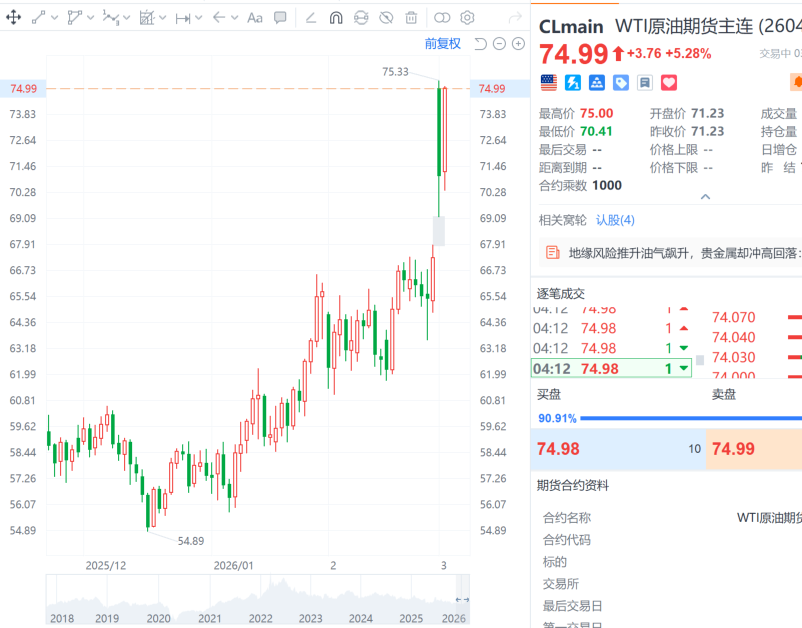
Task: Click the United States flag icon
Action: point(549,82)
